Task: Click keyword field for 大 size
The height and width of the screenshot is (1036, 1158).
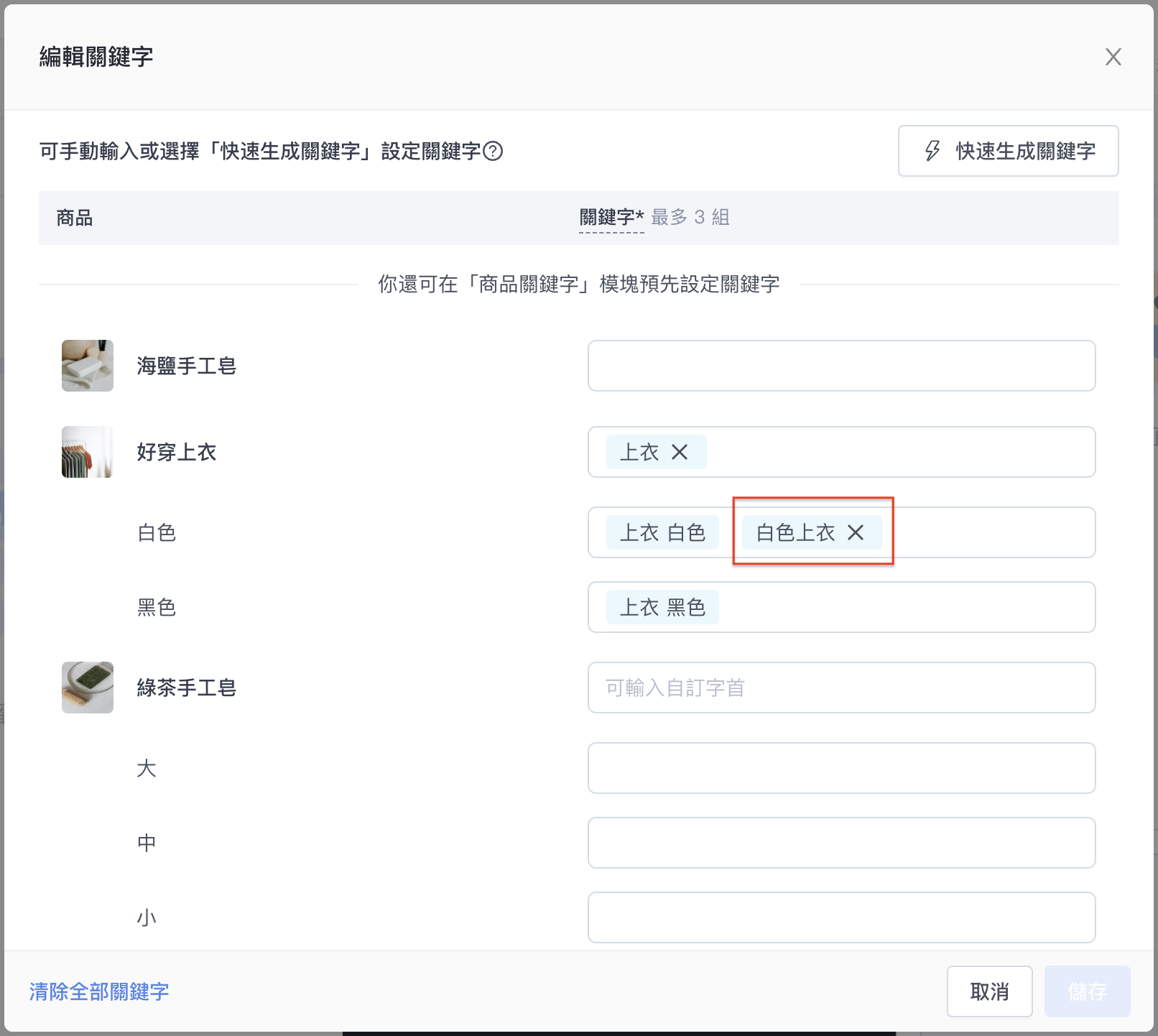Action: (x=841, y=768)
